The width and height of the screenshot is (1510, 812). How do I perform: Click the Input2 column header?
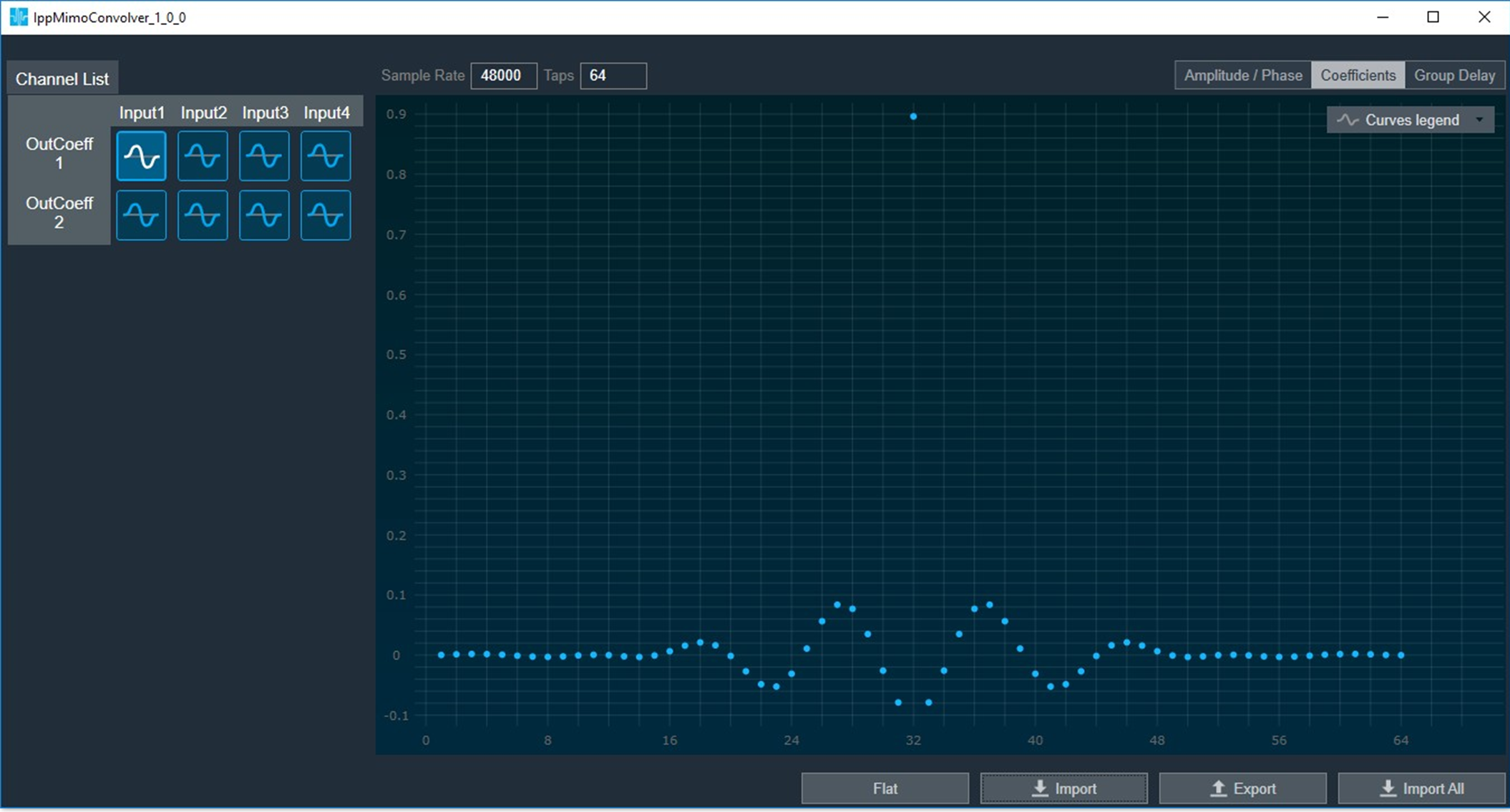(203, 113)
